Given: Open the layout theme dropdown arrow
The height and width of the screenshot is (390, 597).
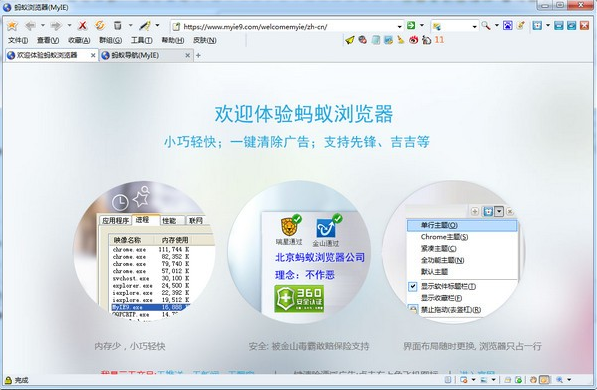Looking at the screenshot, I should (x=548, y=26).
